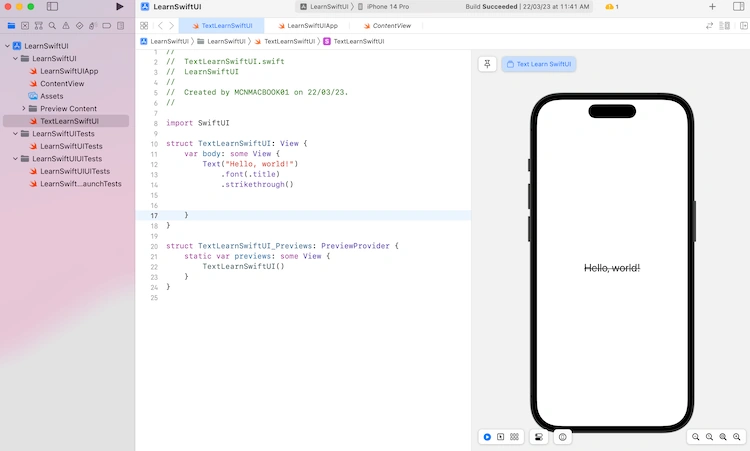The height and width of the screenshot is (451, 750).
Task: Enable live preview mode
Action: tap(487, 437)
